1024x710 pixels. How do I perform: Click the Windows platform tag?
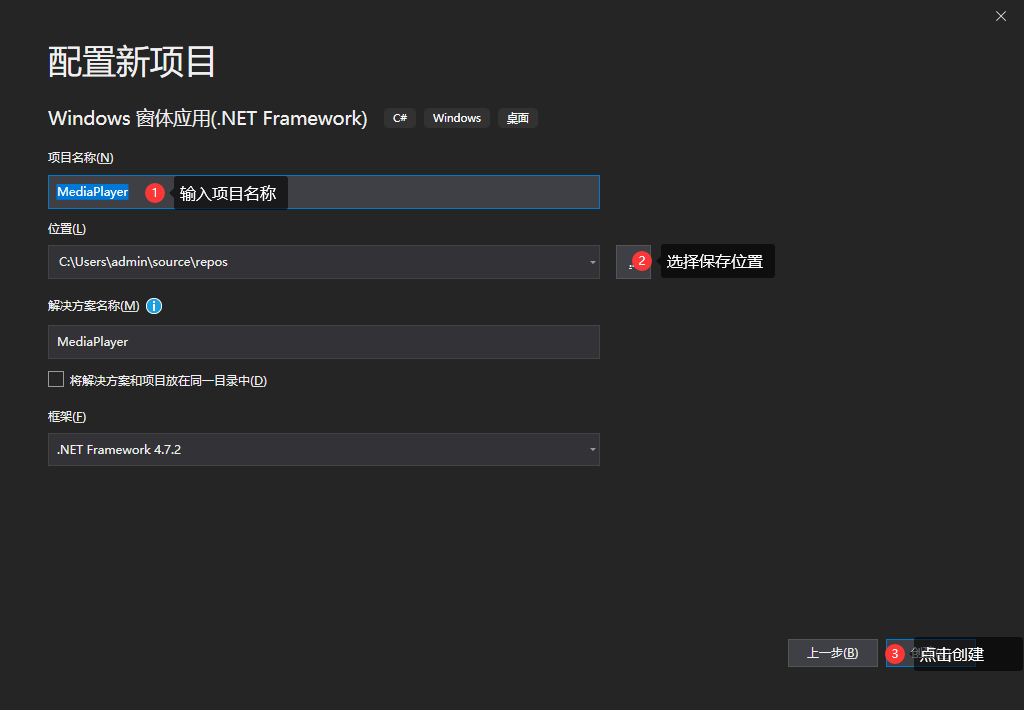pos(457,118)
